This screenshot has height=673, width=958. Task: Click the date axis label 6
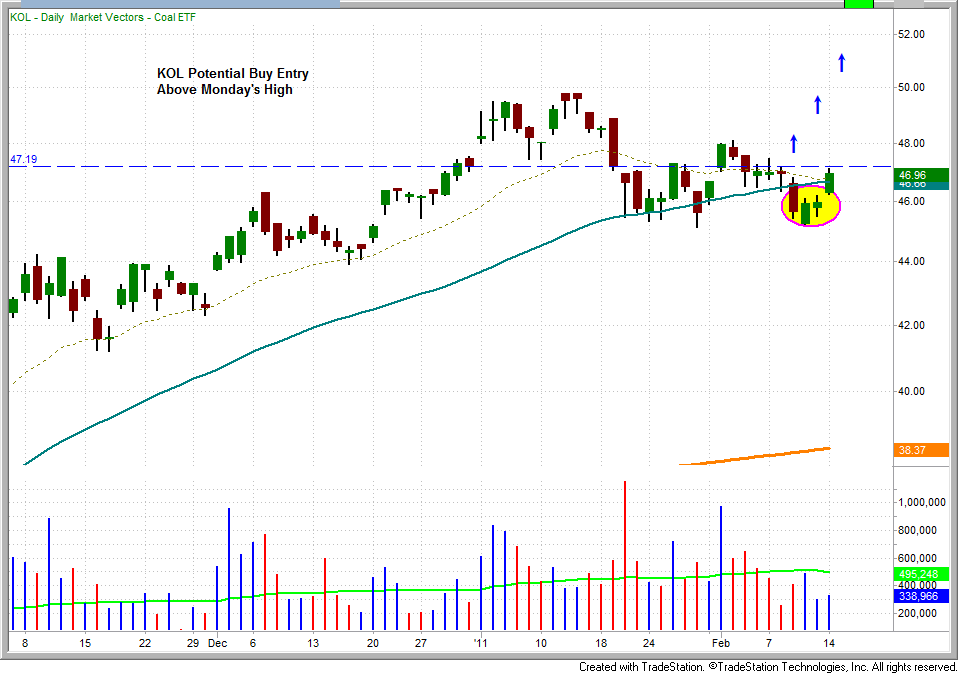tap(252, 643)
